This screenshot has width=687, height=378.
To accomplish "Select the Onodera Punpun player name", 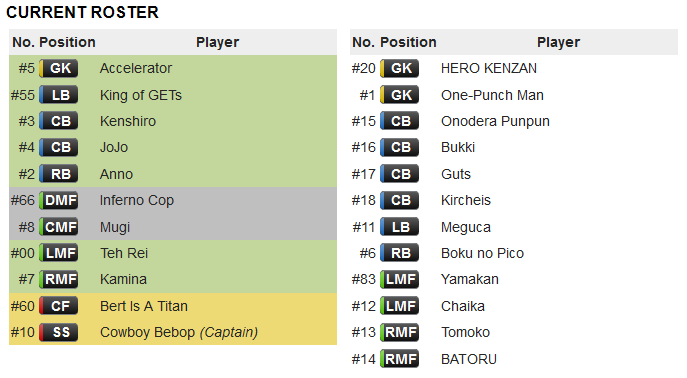I will pos(495,121).
